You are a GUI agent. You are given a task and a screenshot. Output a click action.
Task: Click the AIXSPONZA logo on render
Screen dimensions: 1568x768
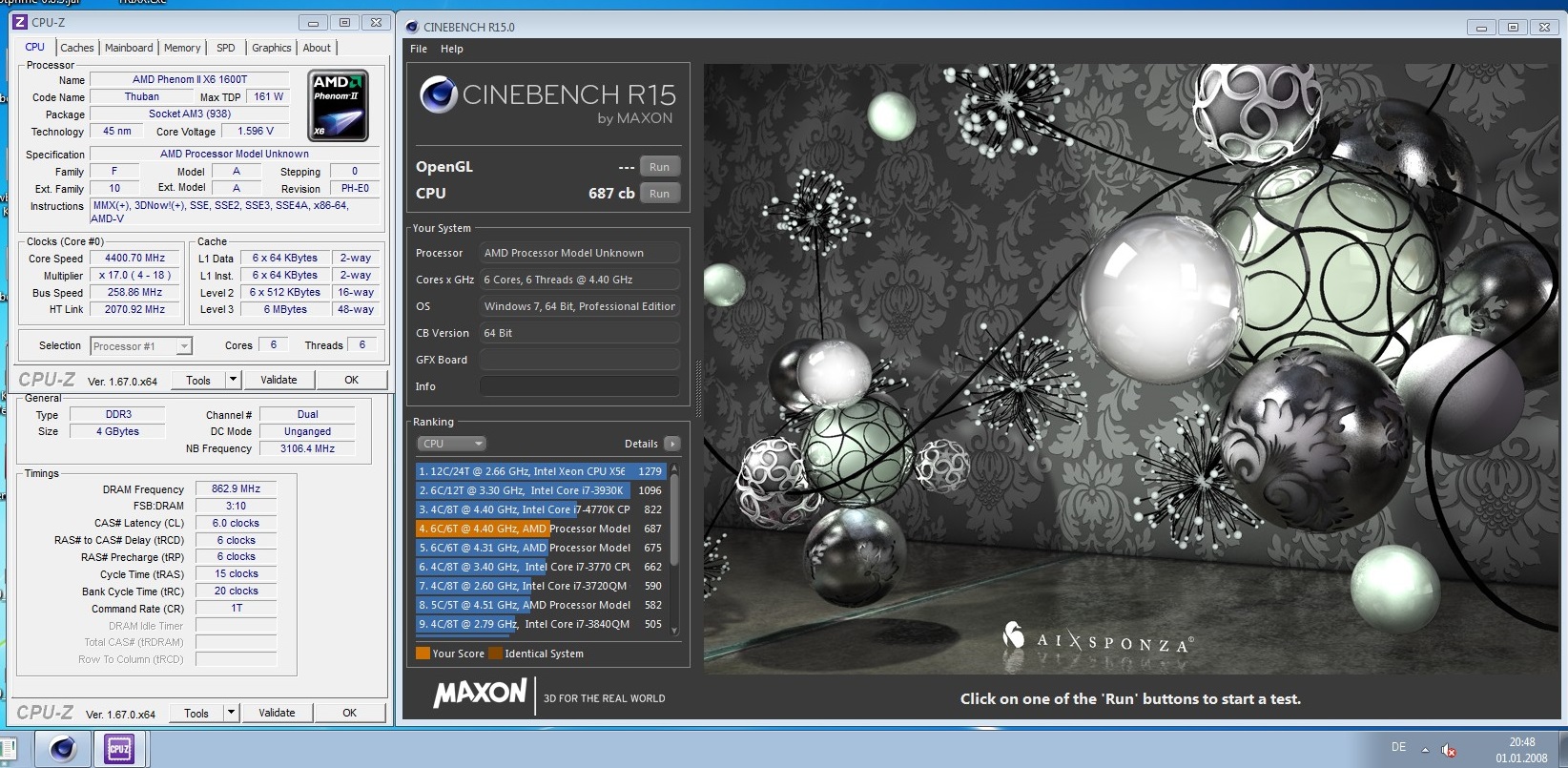[1098, 638]
